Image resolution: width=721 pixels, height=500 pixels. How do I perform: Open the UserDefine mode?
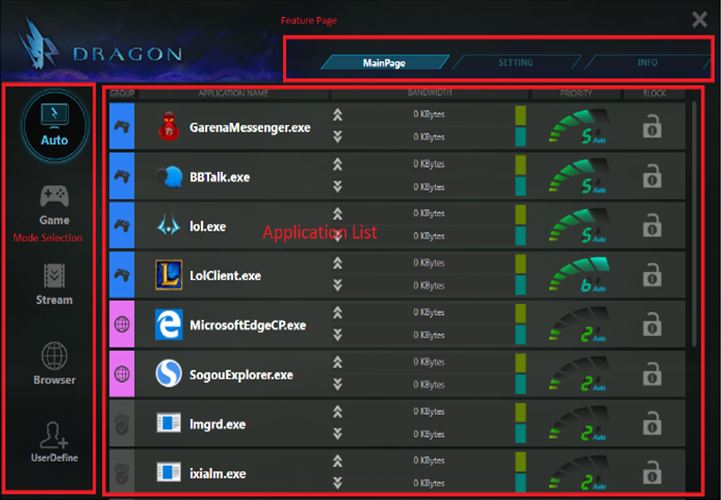54,436
